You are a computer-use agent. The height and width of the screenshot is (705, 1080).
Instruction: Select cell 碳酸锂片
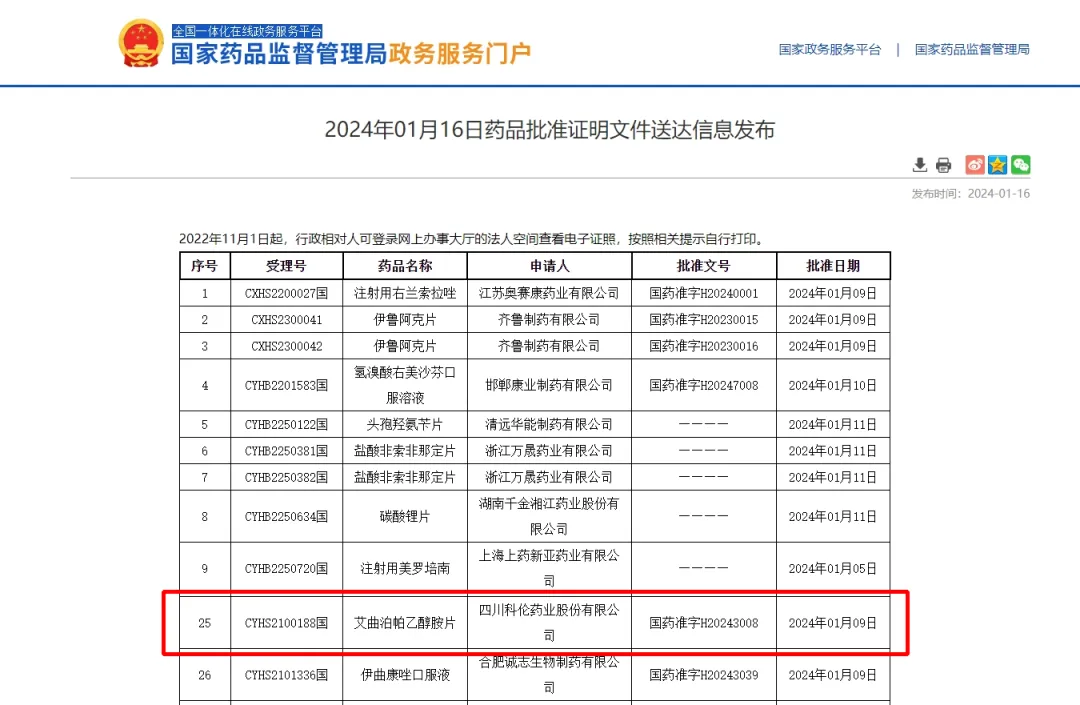(x=405, y=516)
